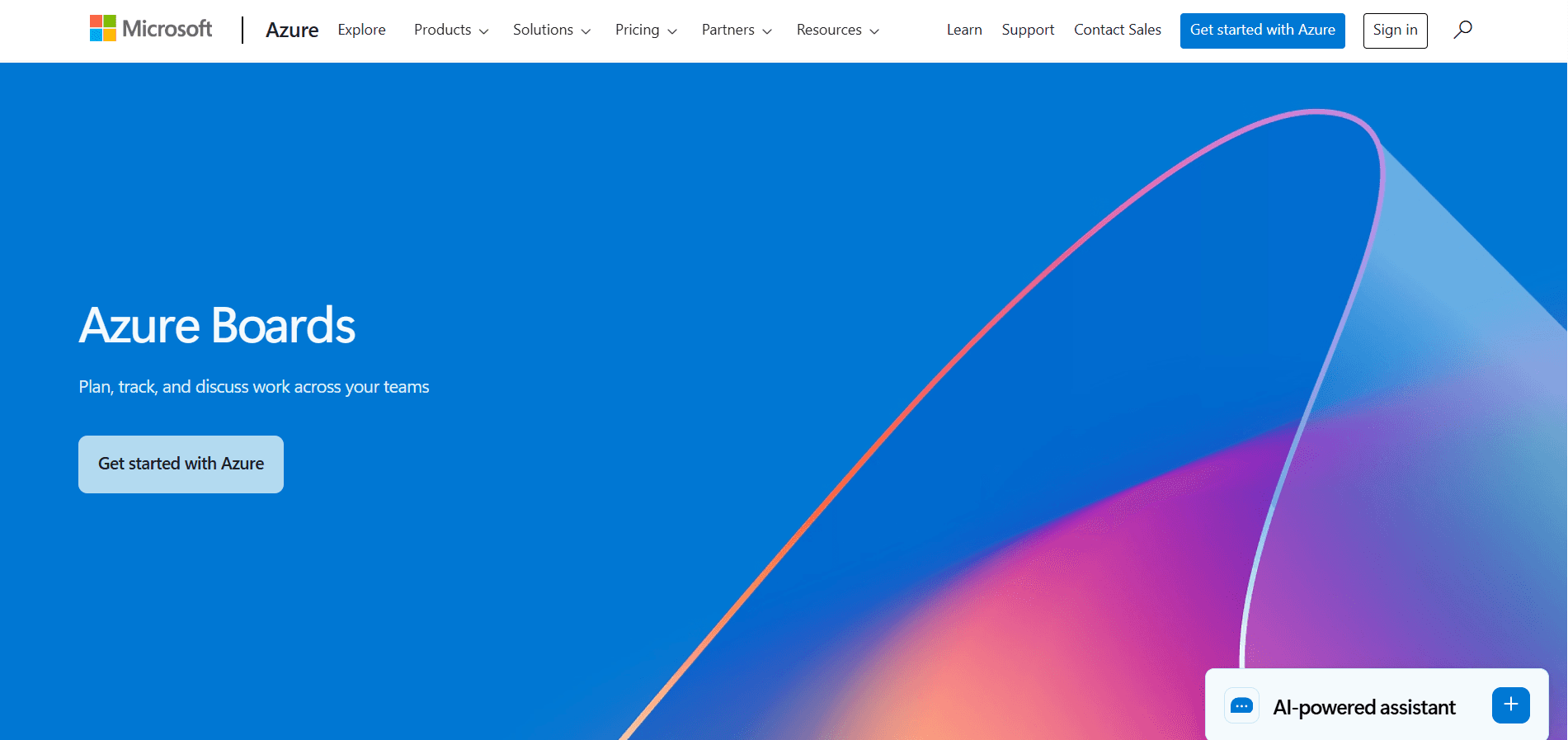
Task: Go to Azure home link
Action: (292, 30)
